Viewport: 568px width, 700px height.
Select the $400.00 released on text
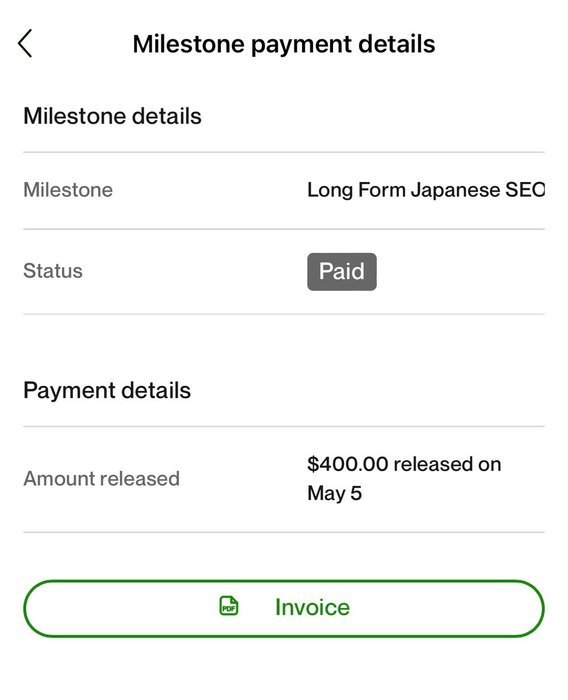coord(404,464)
